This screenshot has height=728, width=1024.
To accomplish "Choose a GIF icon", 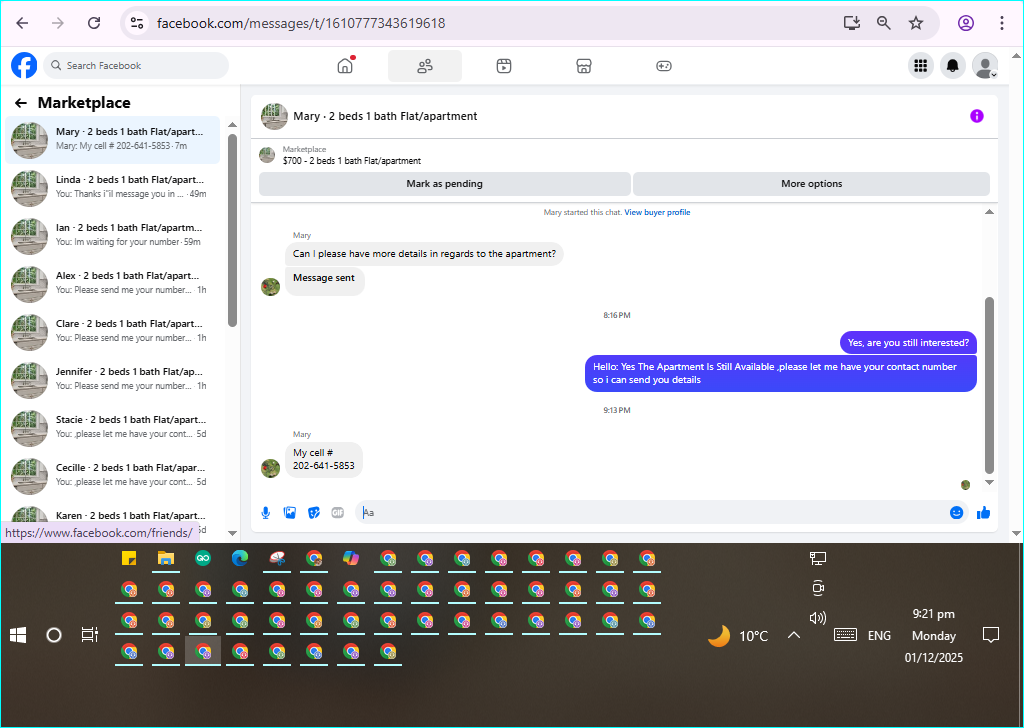I will point(337,513).
